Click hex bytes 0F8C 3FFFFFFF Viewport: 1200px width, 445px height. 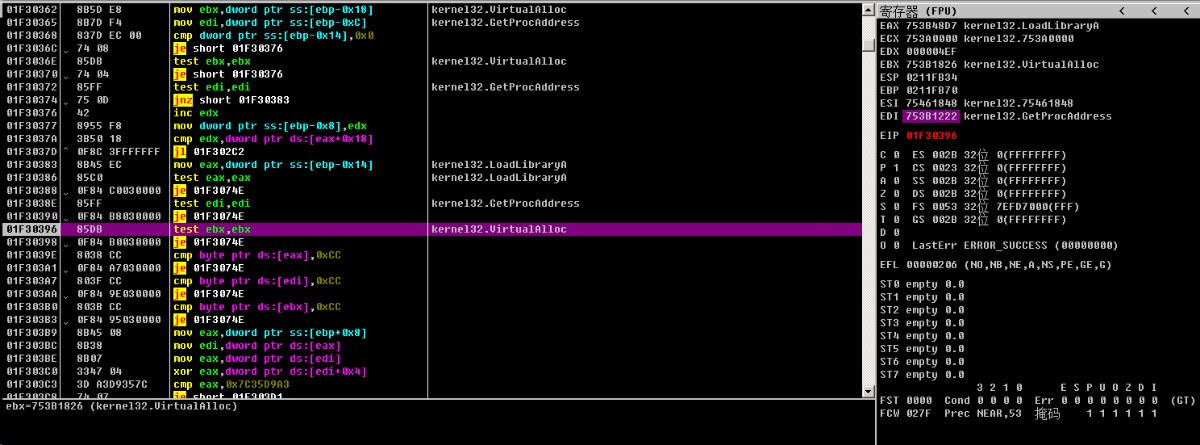[117, 152]
